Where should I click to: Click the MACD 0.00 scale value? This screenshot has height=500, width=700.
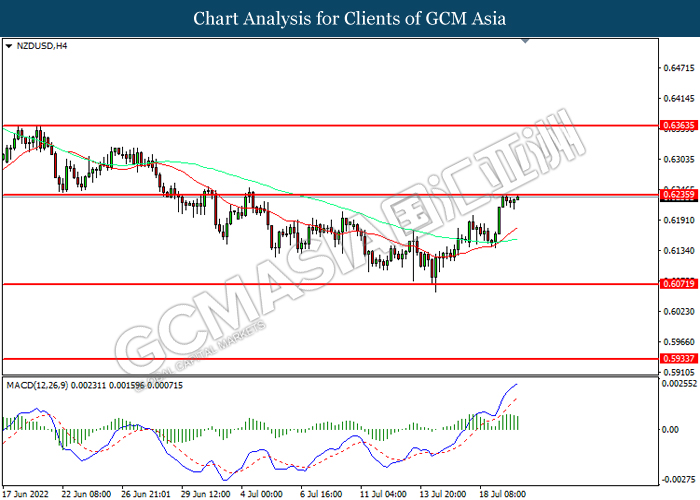pos(671,429)
